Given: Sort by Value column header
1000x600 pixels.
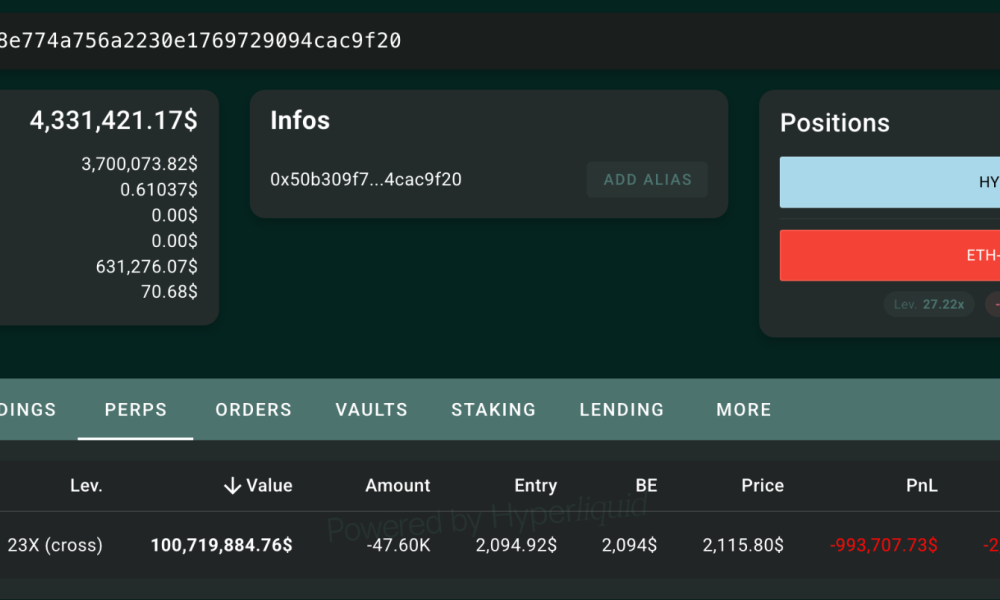Looking at the screenshot, I should 258,486.
